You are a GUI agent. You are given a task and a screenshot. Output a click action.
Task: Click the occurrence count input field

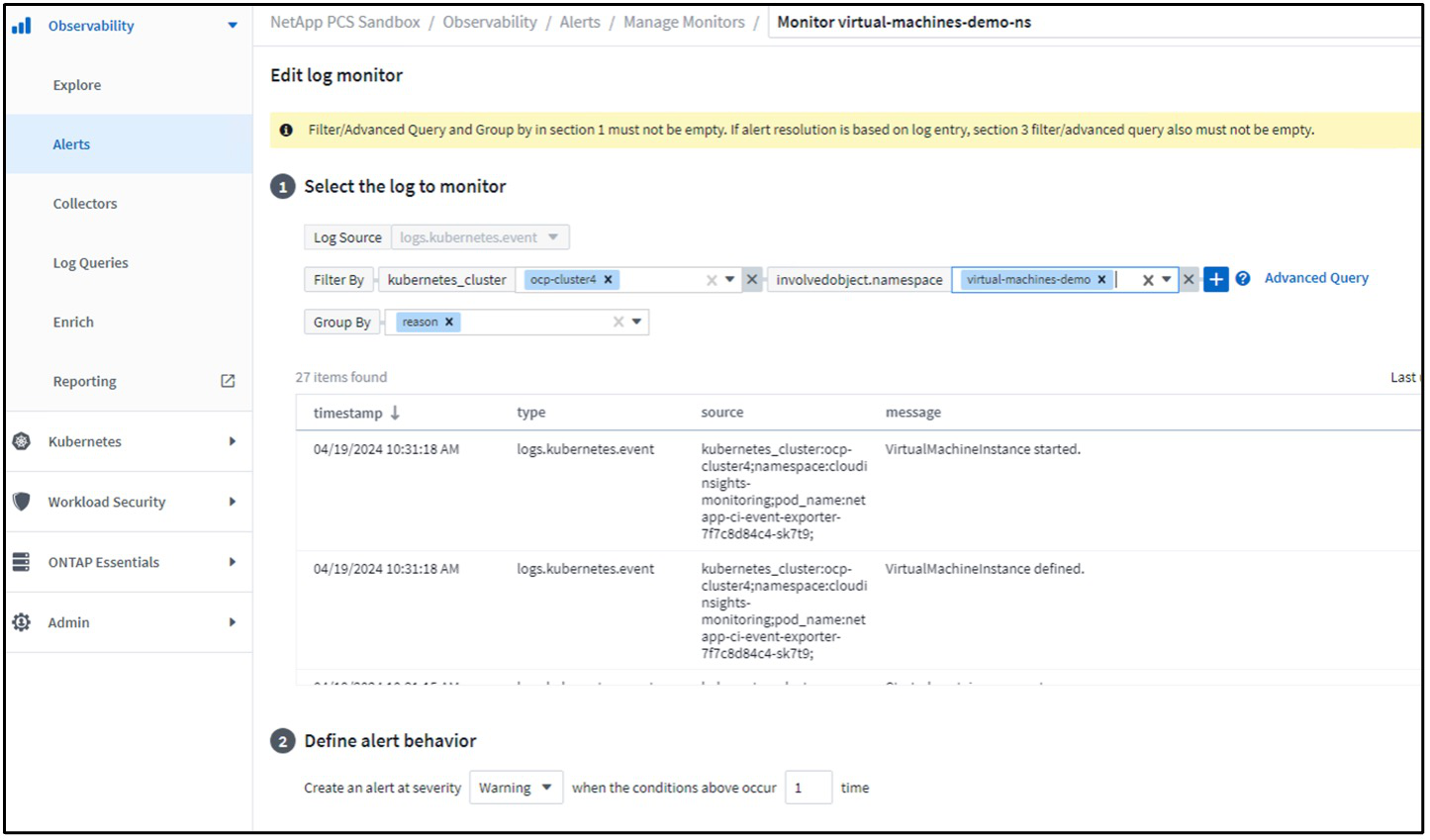(808, 789)
